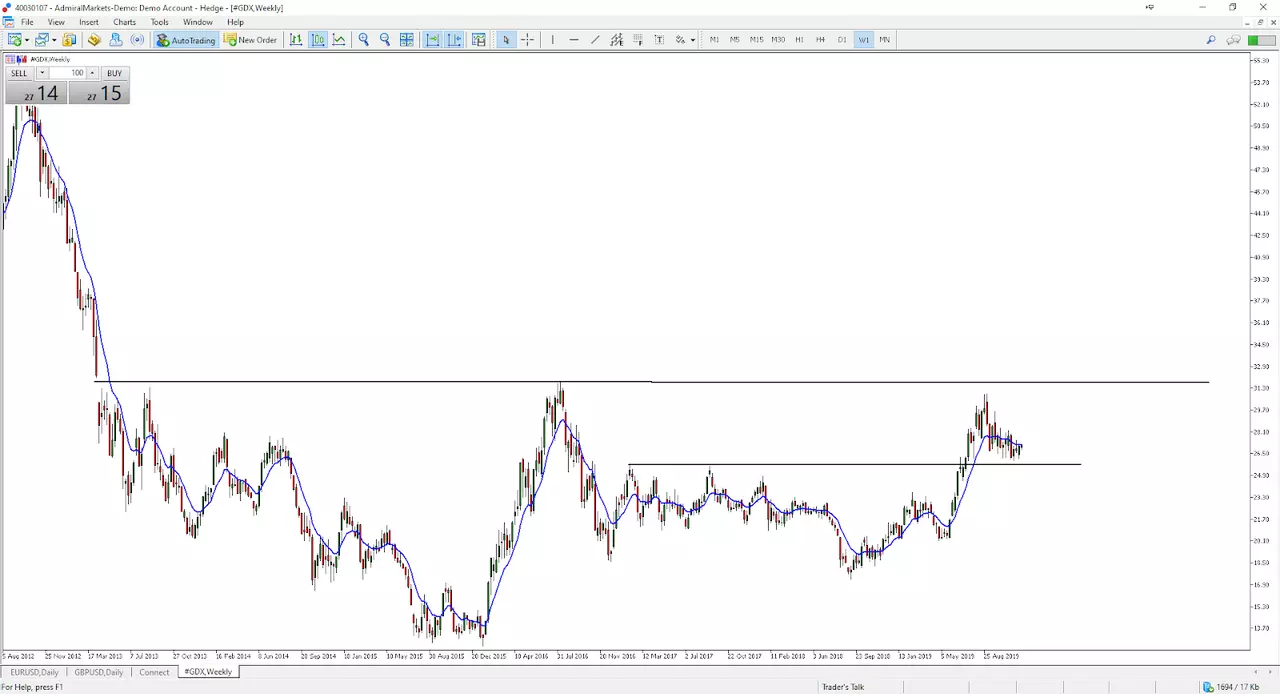Tile chart windows icon

click(407, 40)
